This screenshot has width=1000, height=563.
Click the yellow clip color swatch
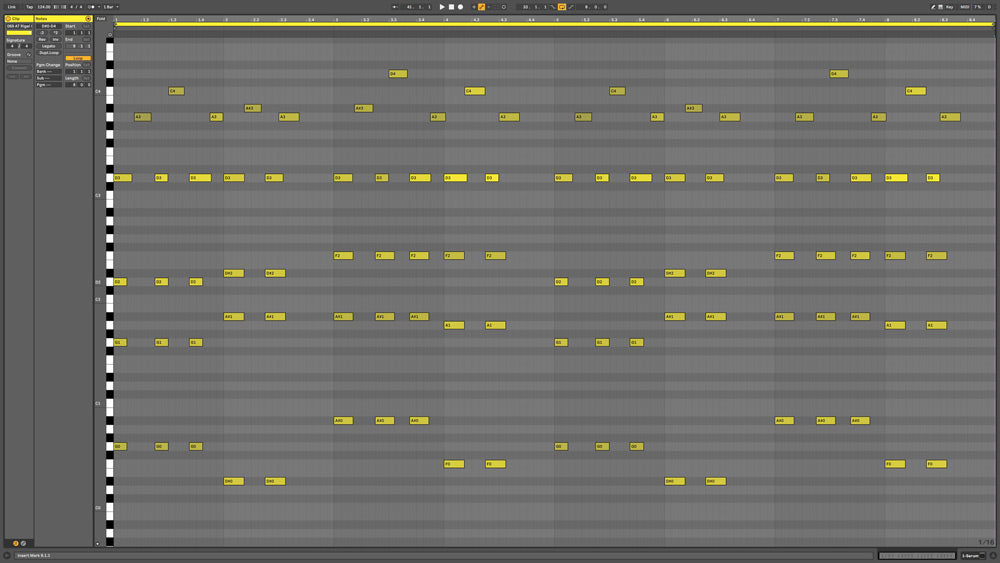coord(19,33)
